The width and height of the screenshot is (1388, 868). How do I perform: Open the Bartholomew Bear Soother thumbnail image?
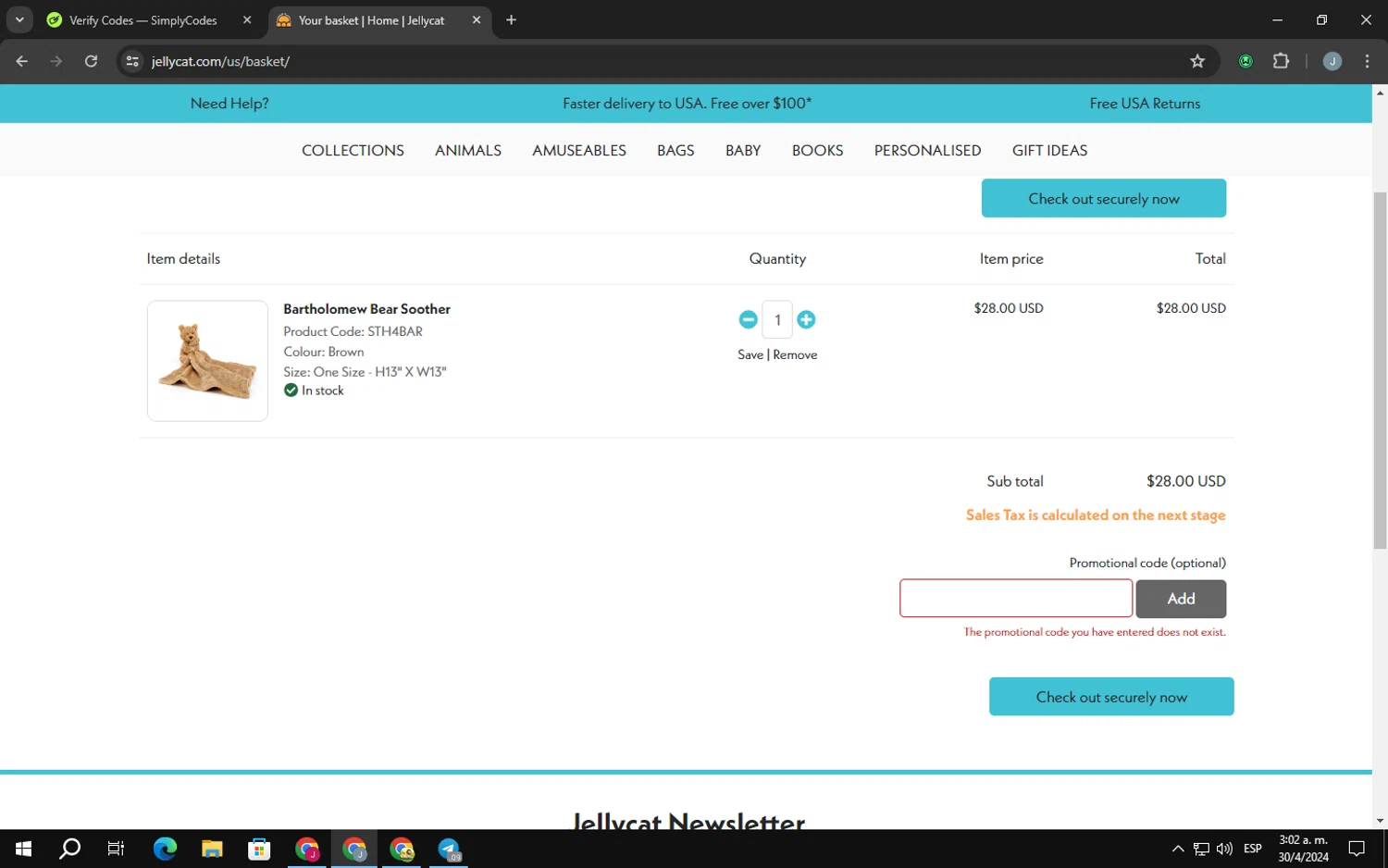pyautogui.click(x=207, y=361)
